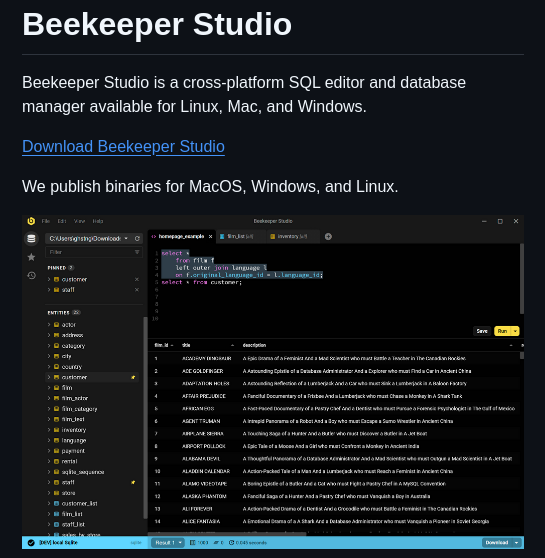Click the filter funnel icon
The width and height of the screenshot is (545, 558).
[x=137, y=252]
